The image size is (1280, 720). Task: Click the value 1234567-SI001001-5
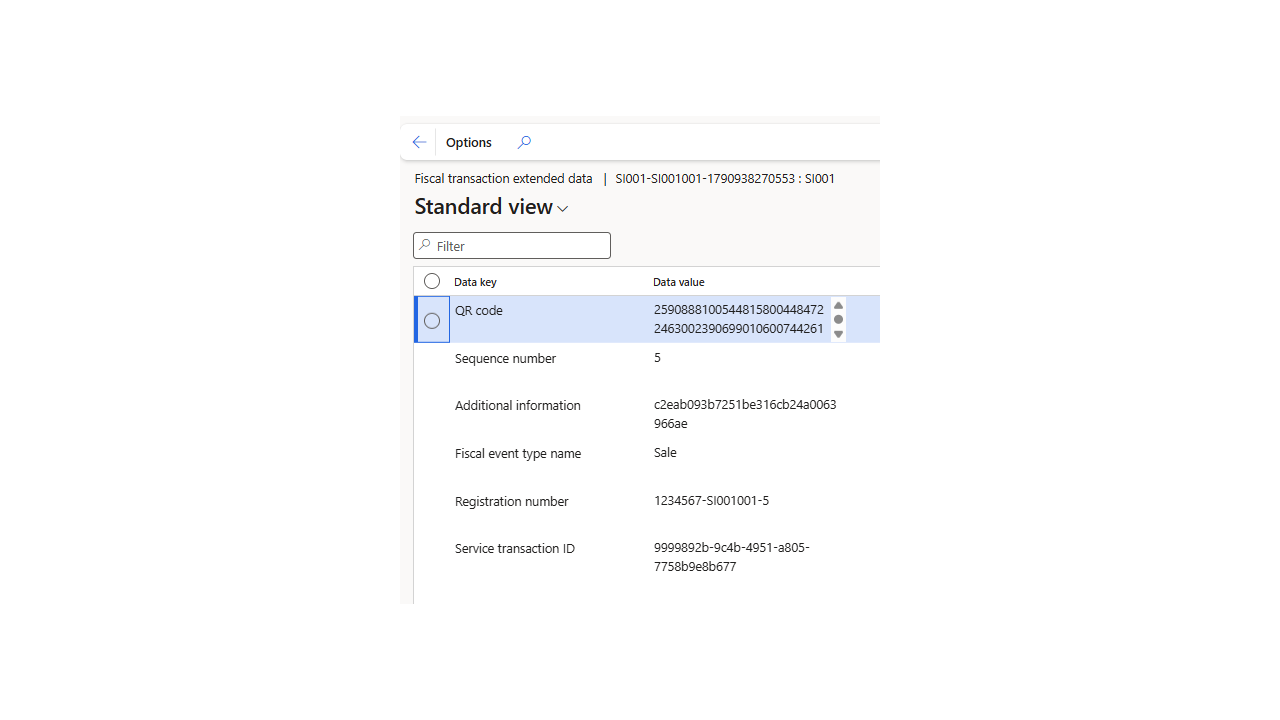pyautogui.click(x=712, y=501)
